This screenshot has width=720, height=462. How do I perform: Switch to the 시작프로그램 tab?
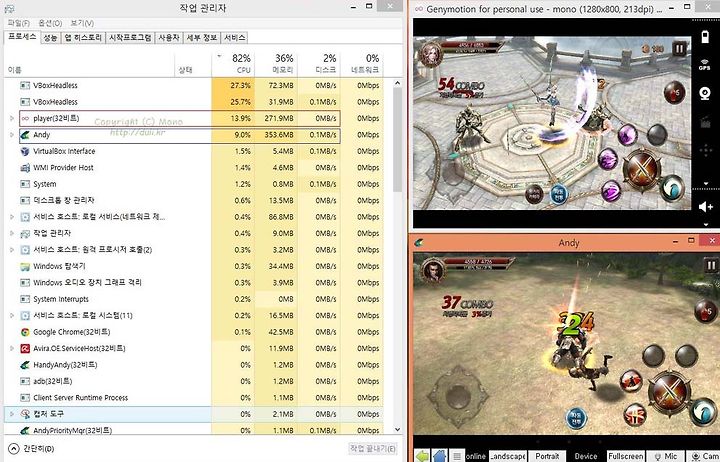pyautogui.click(x=130, y=38)
